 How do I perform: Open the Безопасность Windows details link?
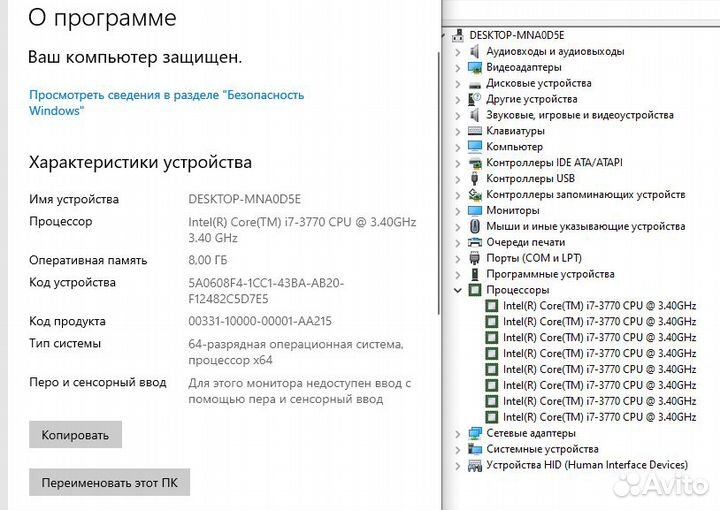point(166,103)
